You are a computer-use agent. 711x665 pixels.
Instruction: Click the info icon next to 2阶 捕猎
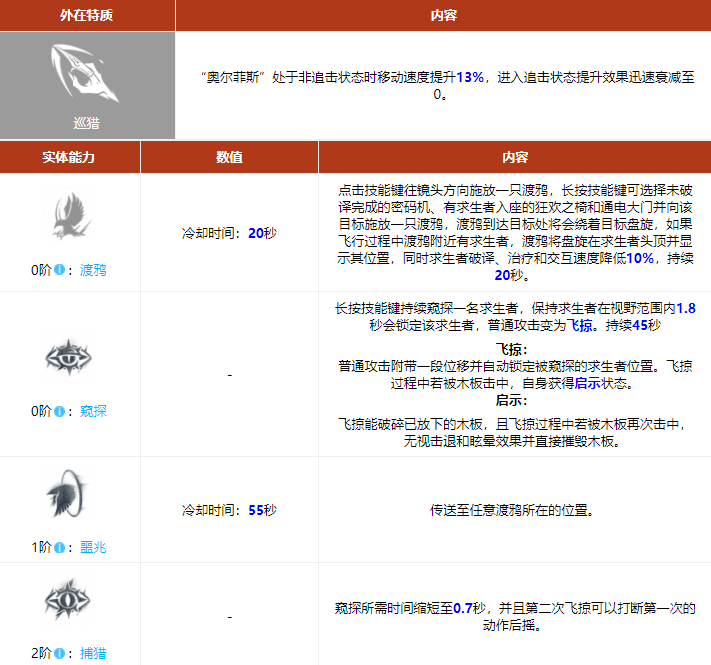tap(59, 653)
